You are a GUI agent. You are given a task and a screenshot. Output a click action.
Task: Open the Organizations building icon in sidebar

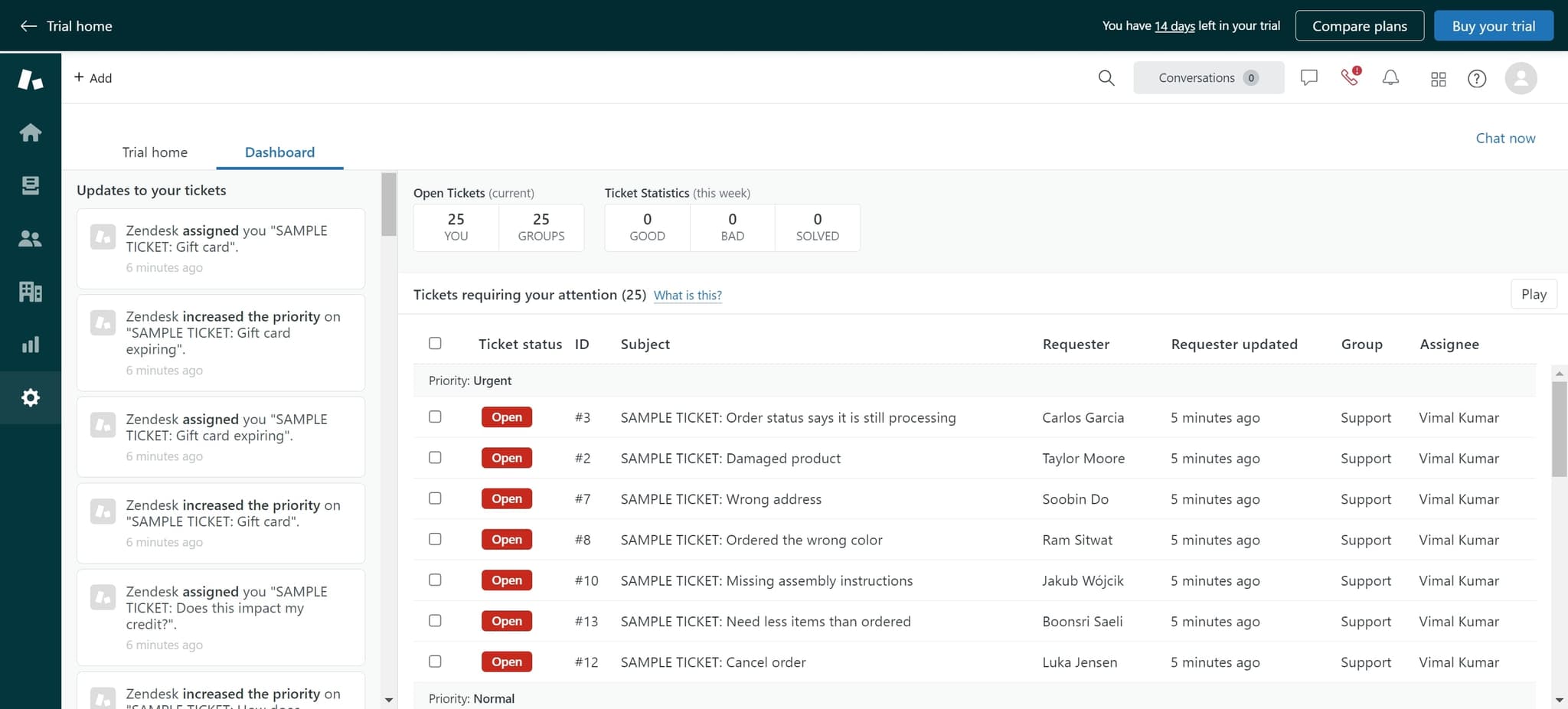(31, 292)
